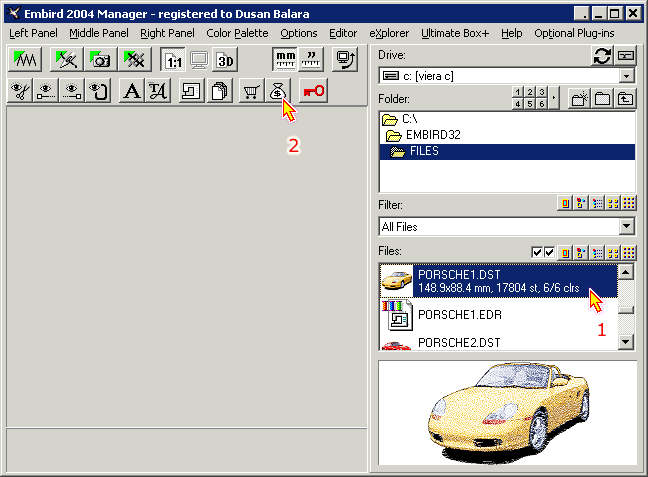Open the red key registration icon
648x477 pixels.
pyautogui.click(x=314, y=91)
